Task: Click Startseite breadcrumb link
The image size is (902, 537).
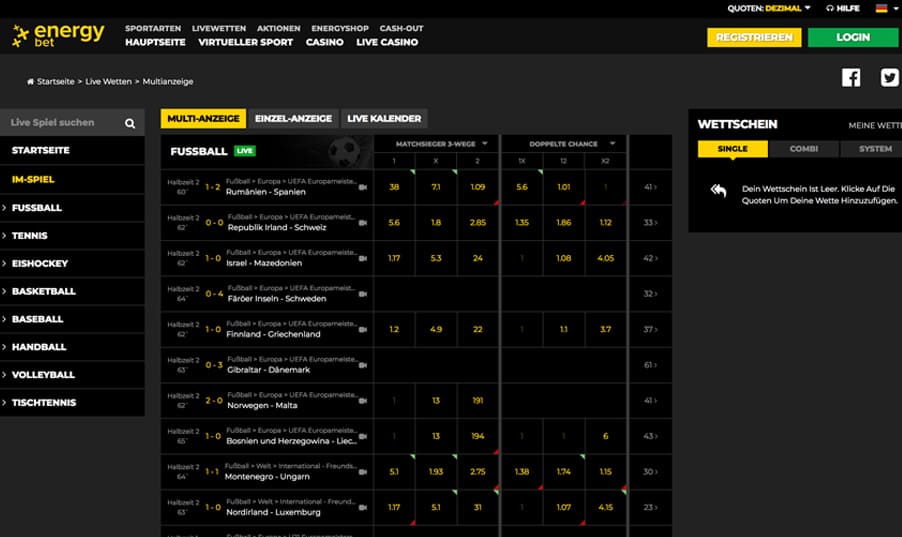Action: tap(55, 82)
